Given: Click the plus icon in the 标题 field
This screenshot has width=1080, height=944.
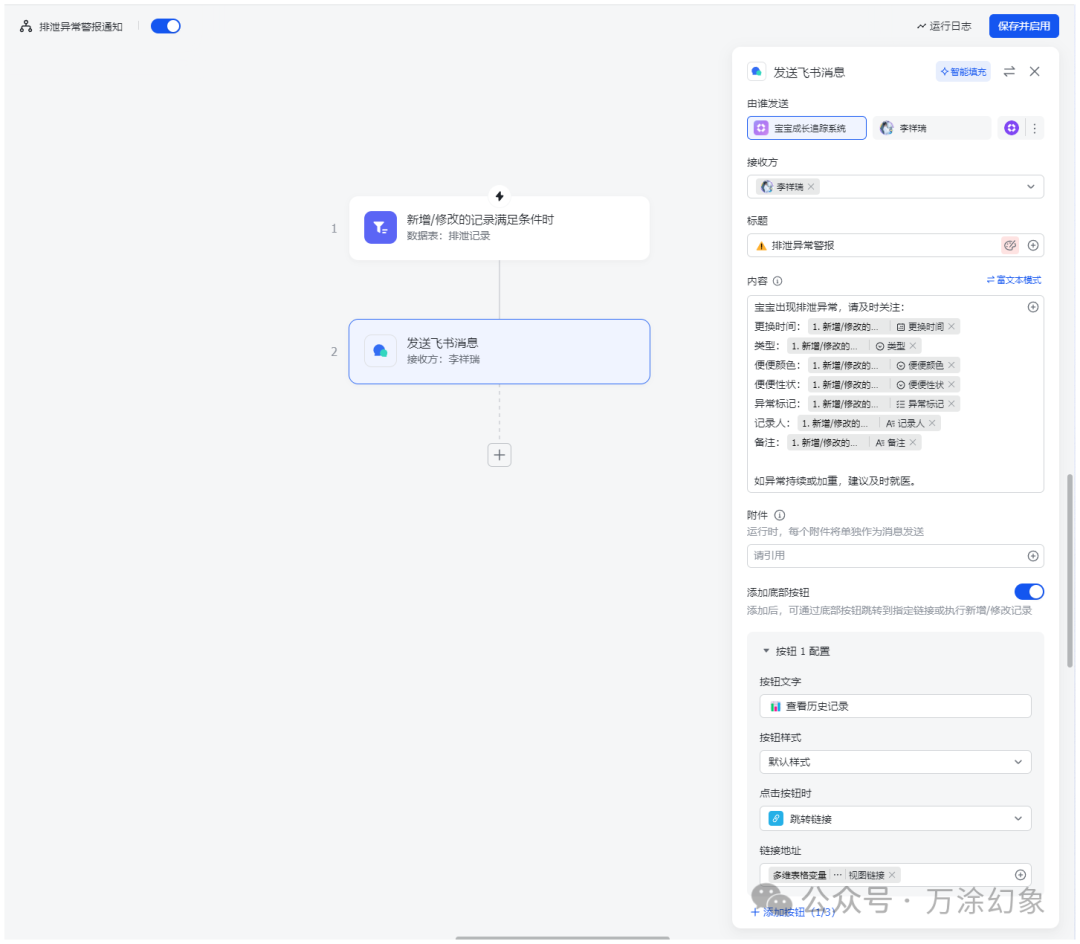Looking at the screenshot, I should [1033, 245].
